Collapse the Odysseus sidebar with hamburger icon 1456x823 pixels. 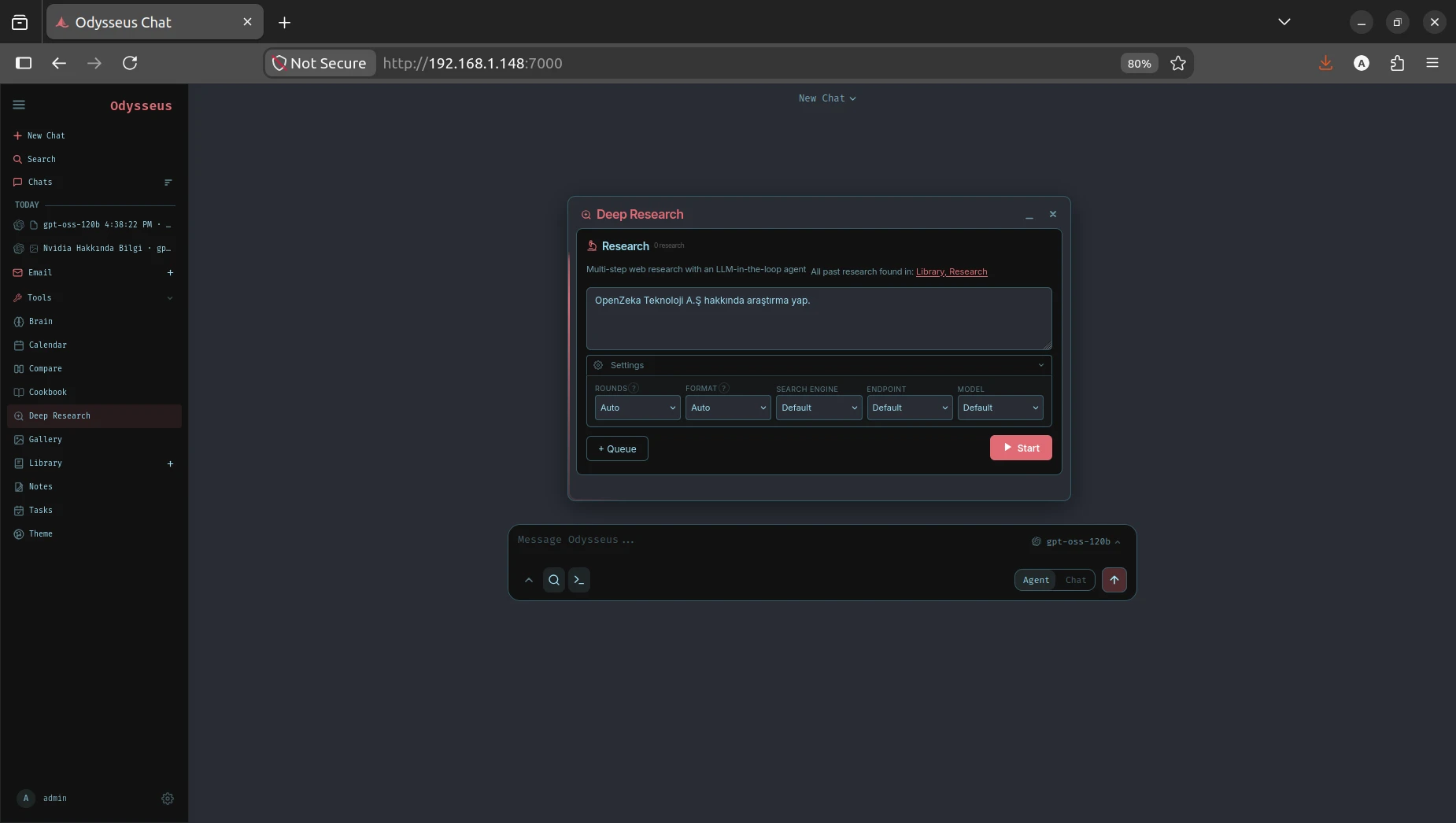coord(19,105)
